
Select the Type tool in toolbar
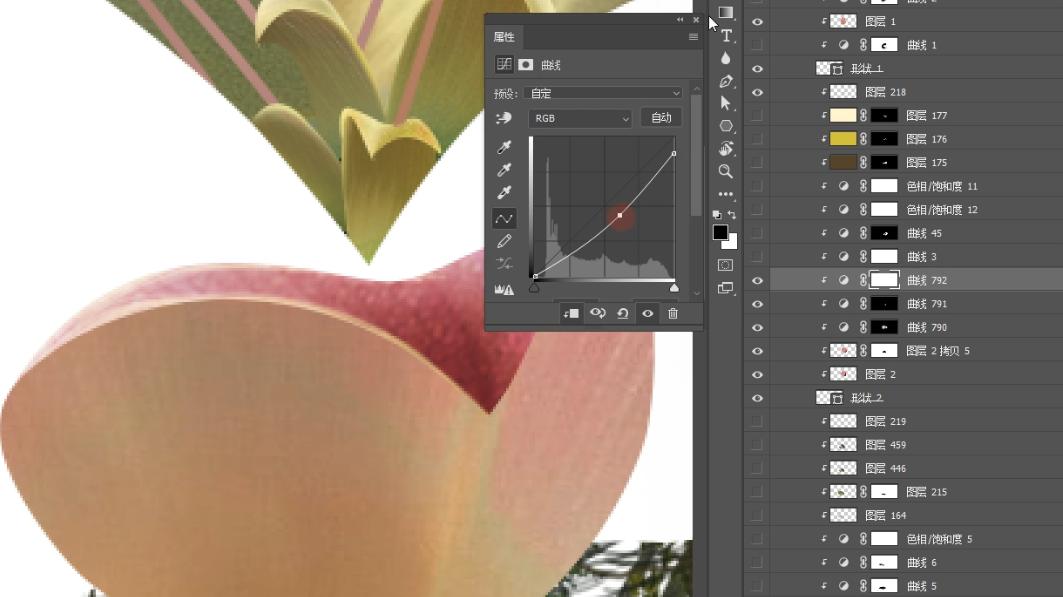click(x=726, y=36)
